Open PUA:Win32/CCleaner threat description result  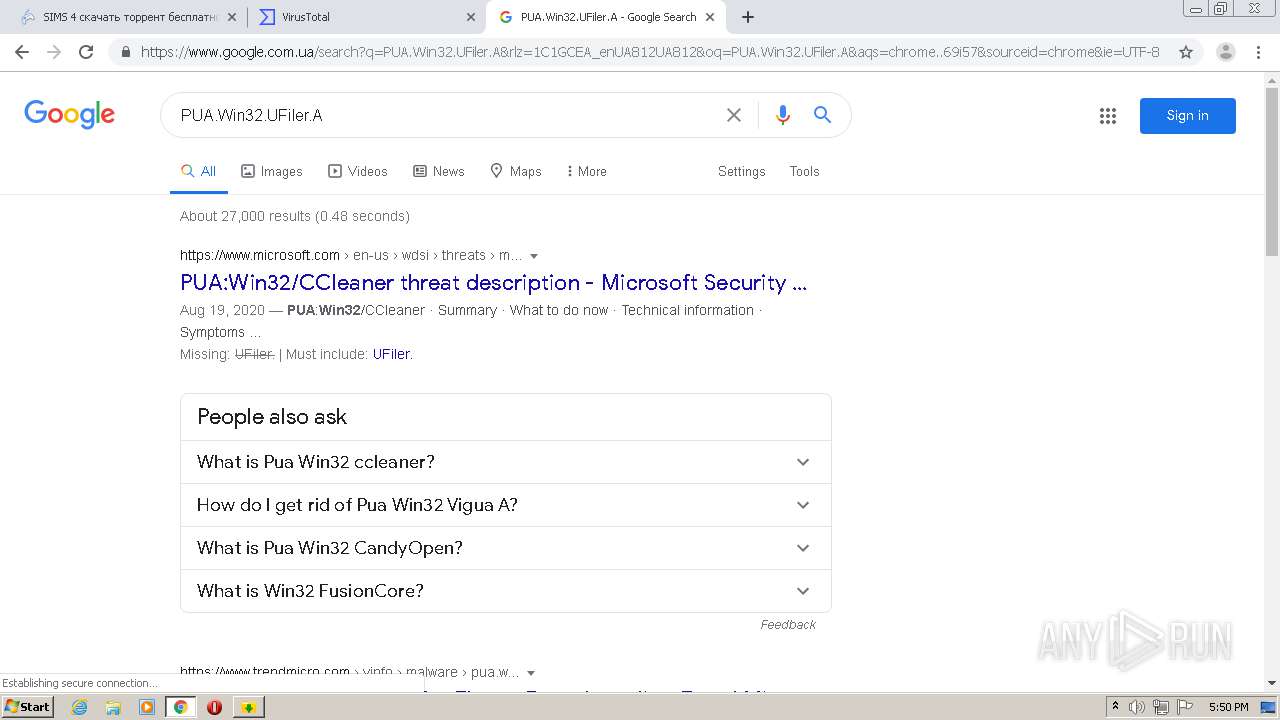point(493,282)
